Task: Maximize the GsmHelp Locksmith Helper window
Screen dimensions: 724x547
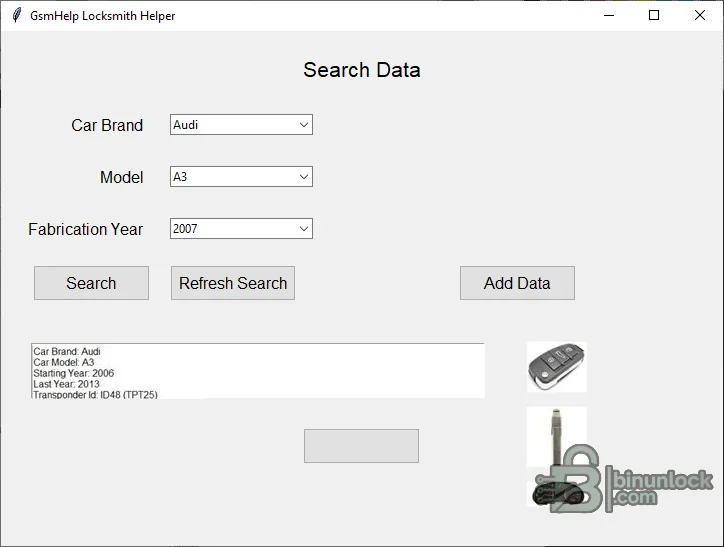Action: point(654,15)
